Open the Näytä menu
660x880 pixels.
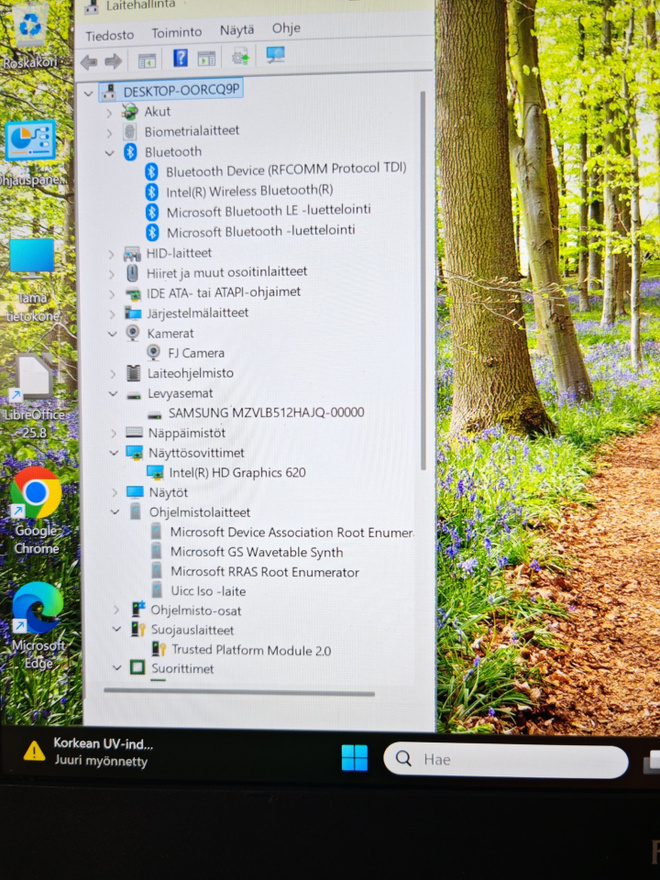[237, 30]
